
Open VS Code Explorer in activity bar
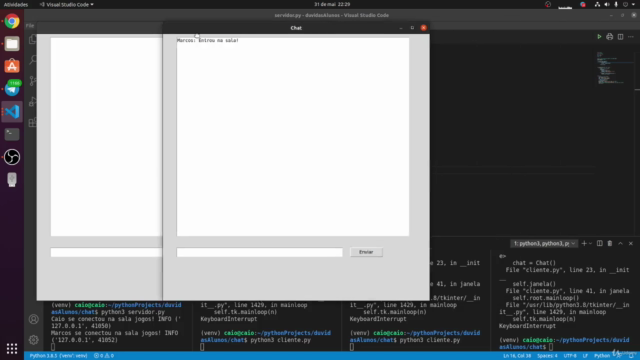tap(33, 39)
